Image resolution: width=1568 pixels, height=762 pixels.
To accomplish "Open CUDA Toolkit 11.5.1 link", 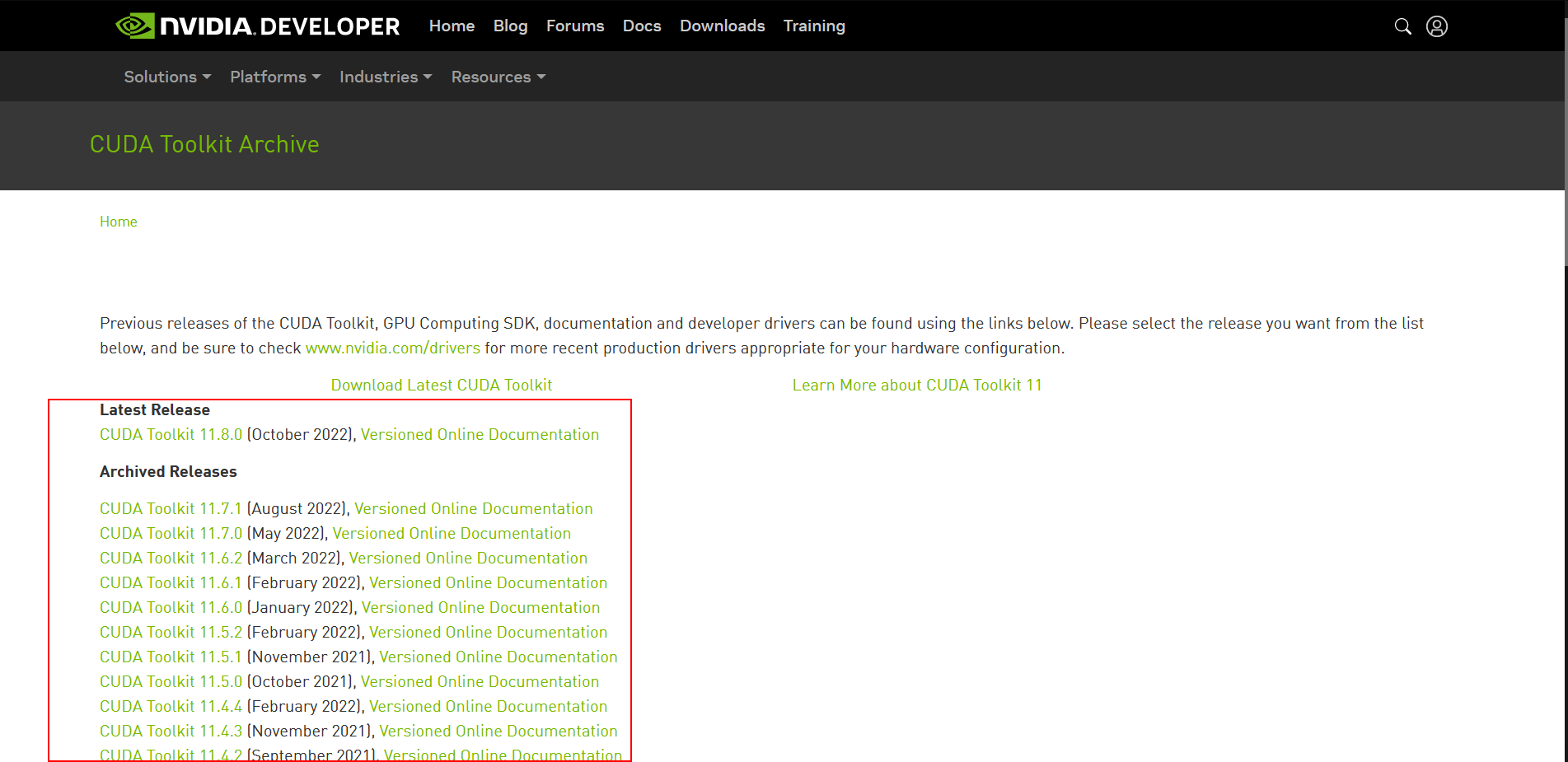I will (171, 657).
